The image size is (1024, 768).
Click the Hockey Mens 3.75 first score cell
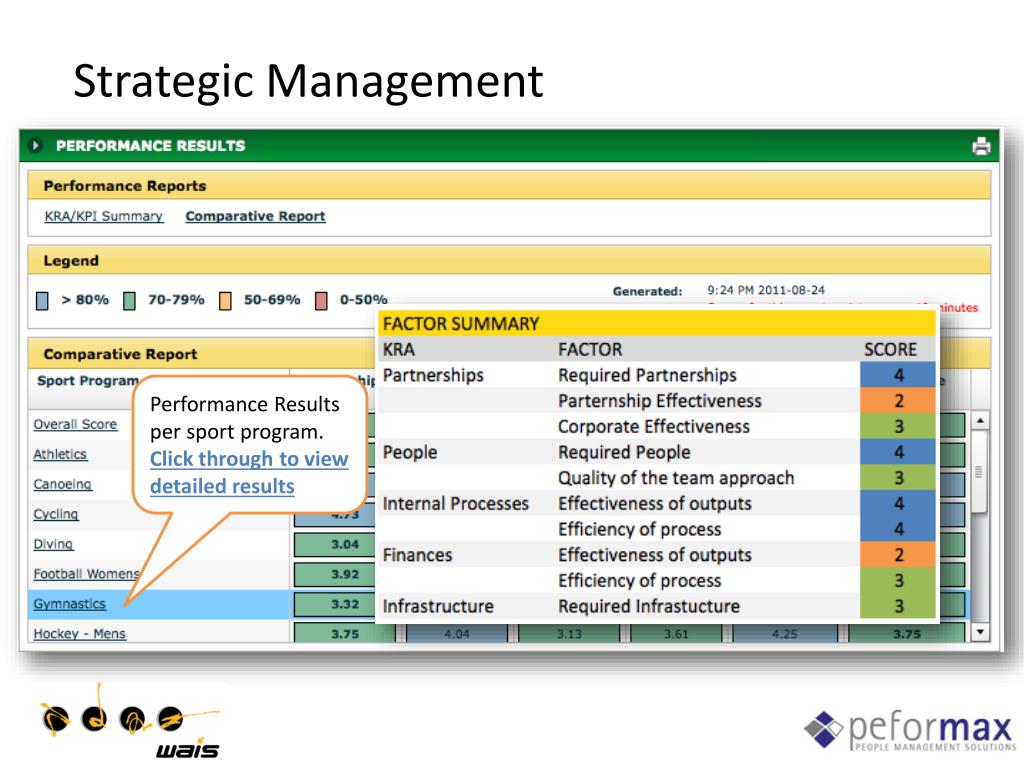click(344, 633)
